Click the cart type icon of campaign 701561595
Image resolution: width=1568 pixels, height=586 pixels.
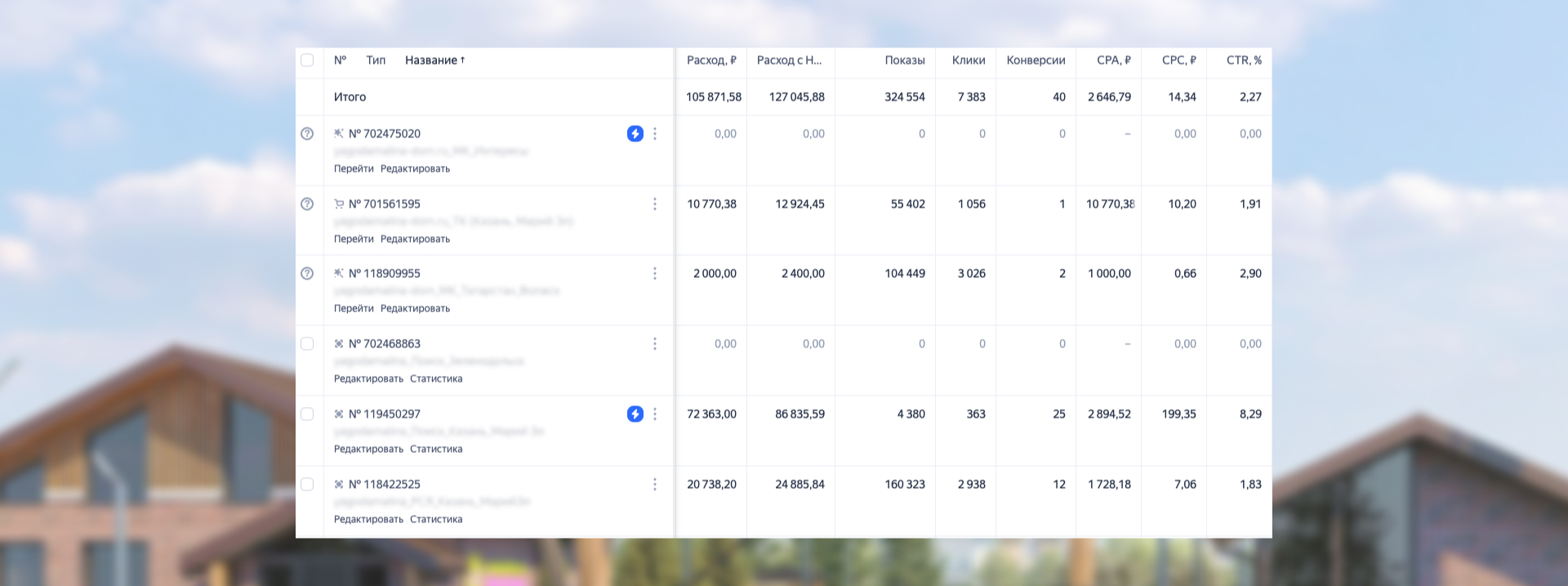[x=339, y=204]
